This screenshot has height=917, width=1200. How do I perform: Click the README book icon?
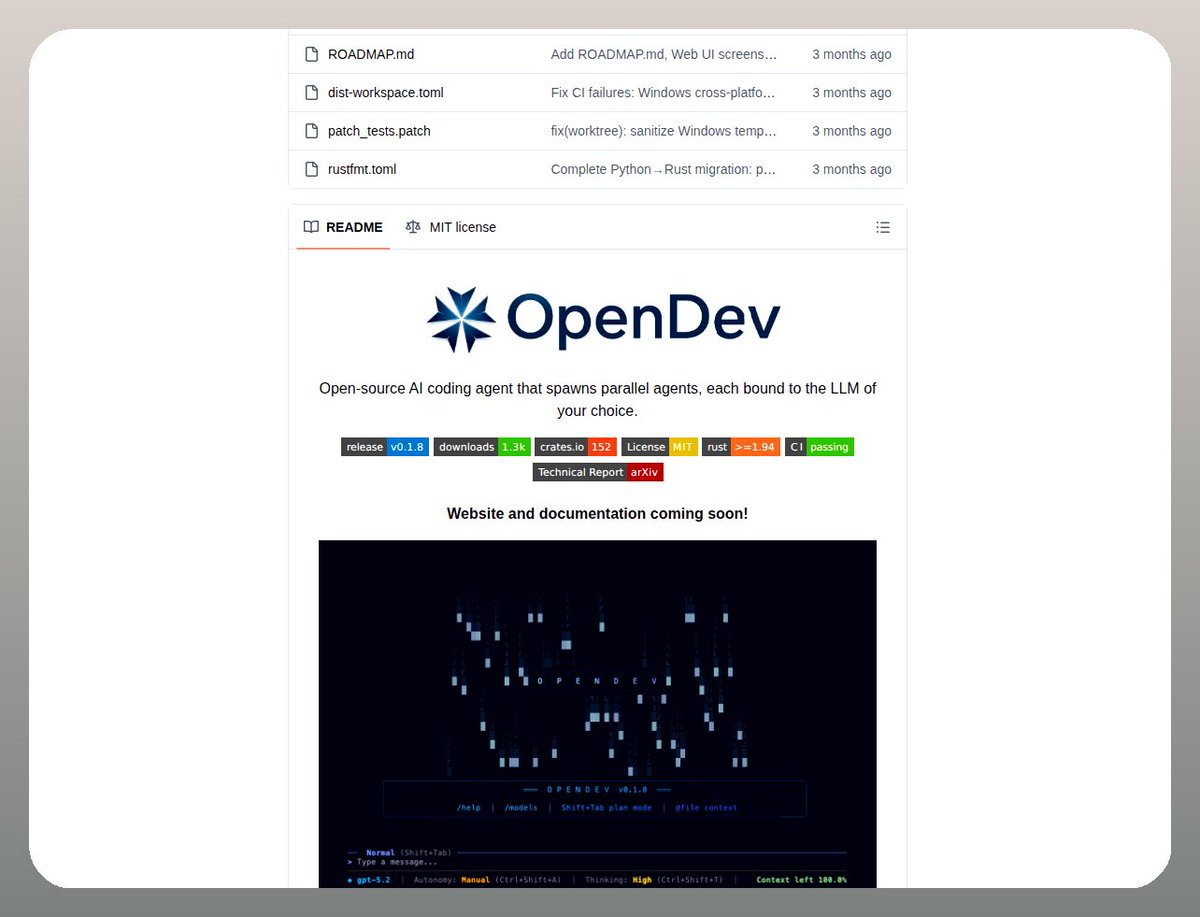coord(311,227)
